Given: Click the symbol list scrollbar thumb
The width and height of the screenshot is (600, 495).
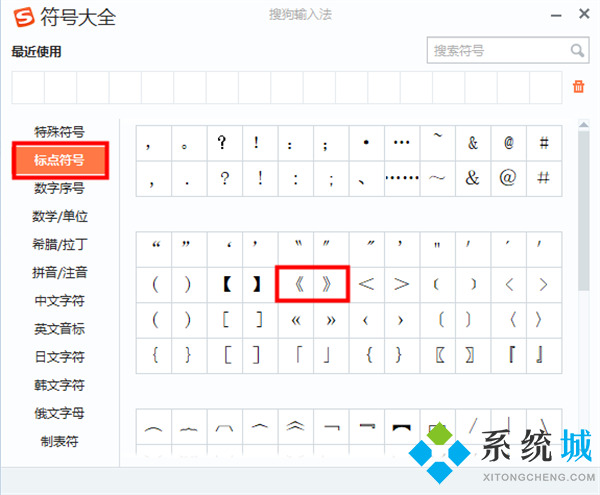Looking at the screenshot, I should pyautogui.click(x=584, y=211).
